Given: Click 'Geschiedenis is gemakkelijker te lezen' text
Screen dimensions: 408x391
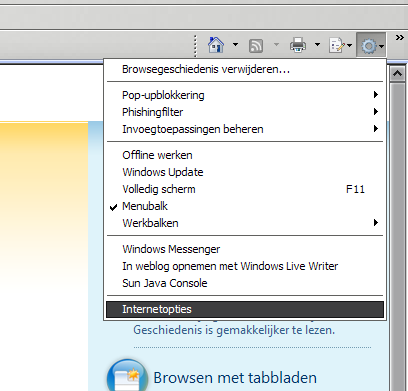Looking at the screenshot, I should coord(234,330).
